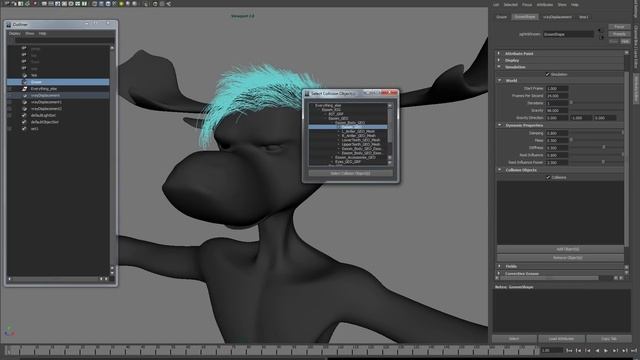Viewport: 640px width, 360px height.
Task: Expand the Attribute Paint section
Action: [499, 53]
